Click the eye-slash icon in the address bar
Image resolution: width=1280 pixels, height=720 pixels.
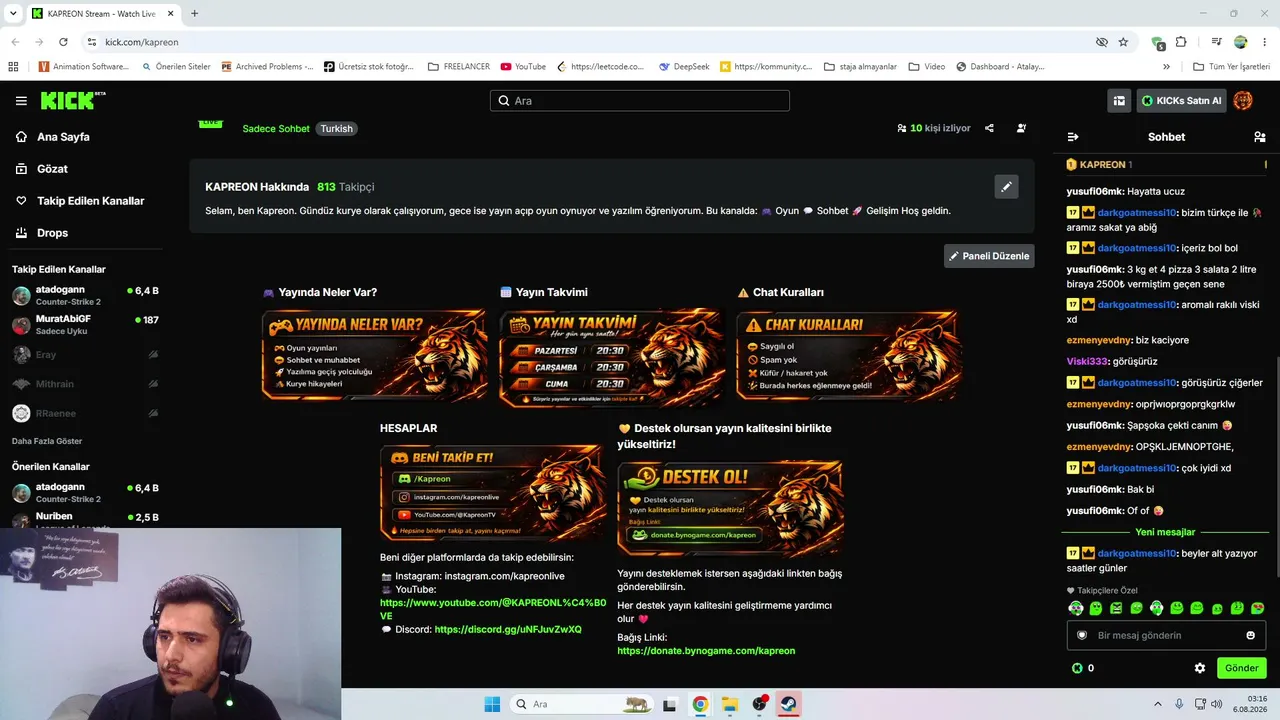coord(1101,42)
